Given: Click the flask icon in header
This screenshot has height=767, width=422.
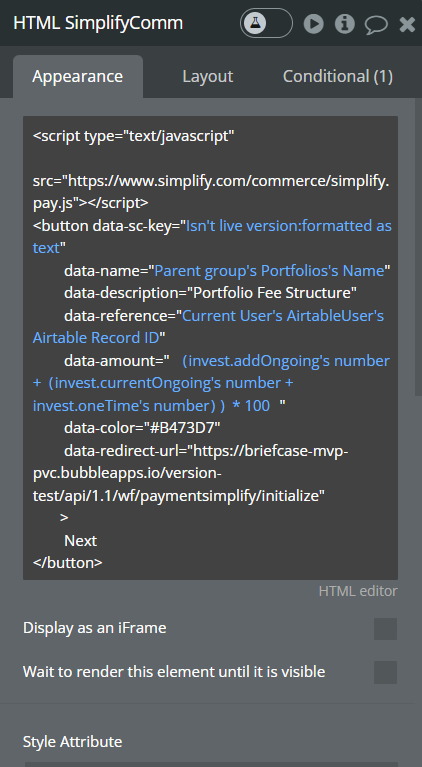Looking at the screenshot, I should (x=255, y=23).
